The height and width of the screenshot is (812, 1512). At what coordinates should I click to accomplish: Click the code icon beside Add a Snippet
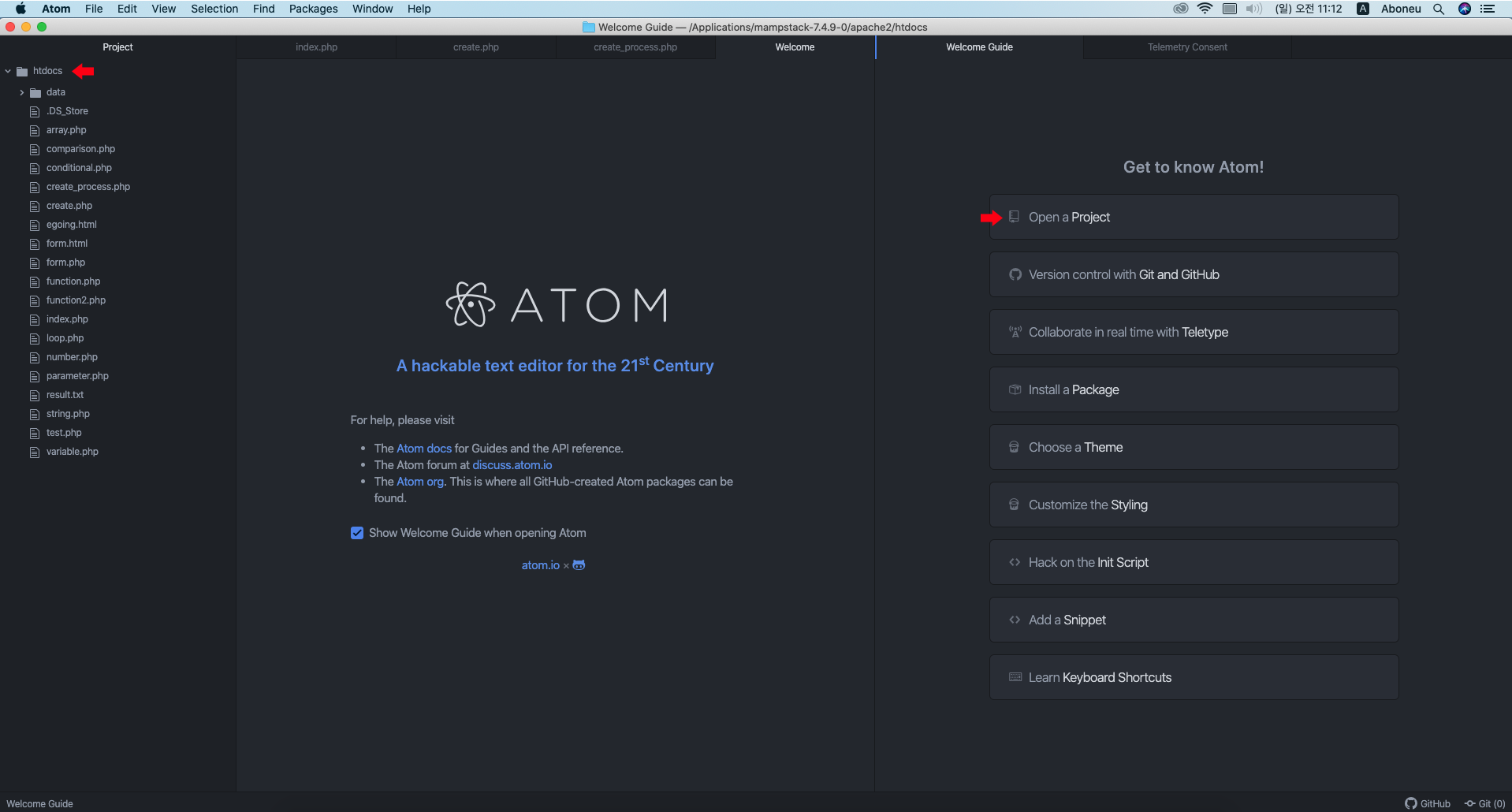tap(1015, 620)
